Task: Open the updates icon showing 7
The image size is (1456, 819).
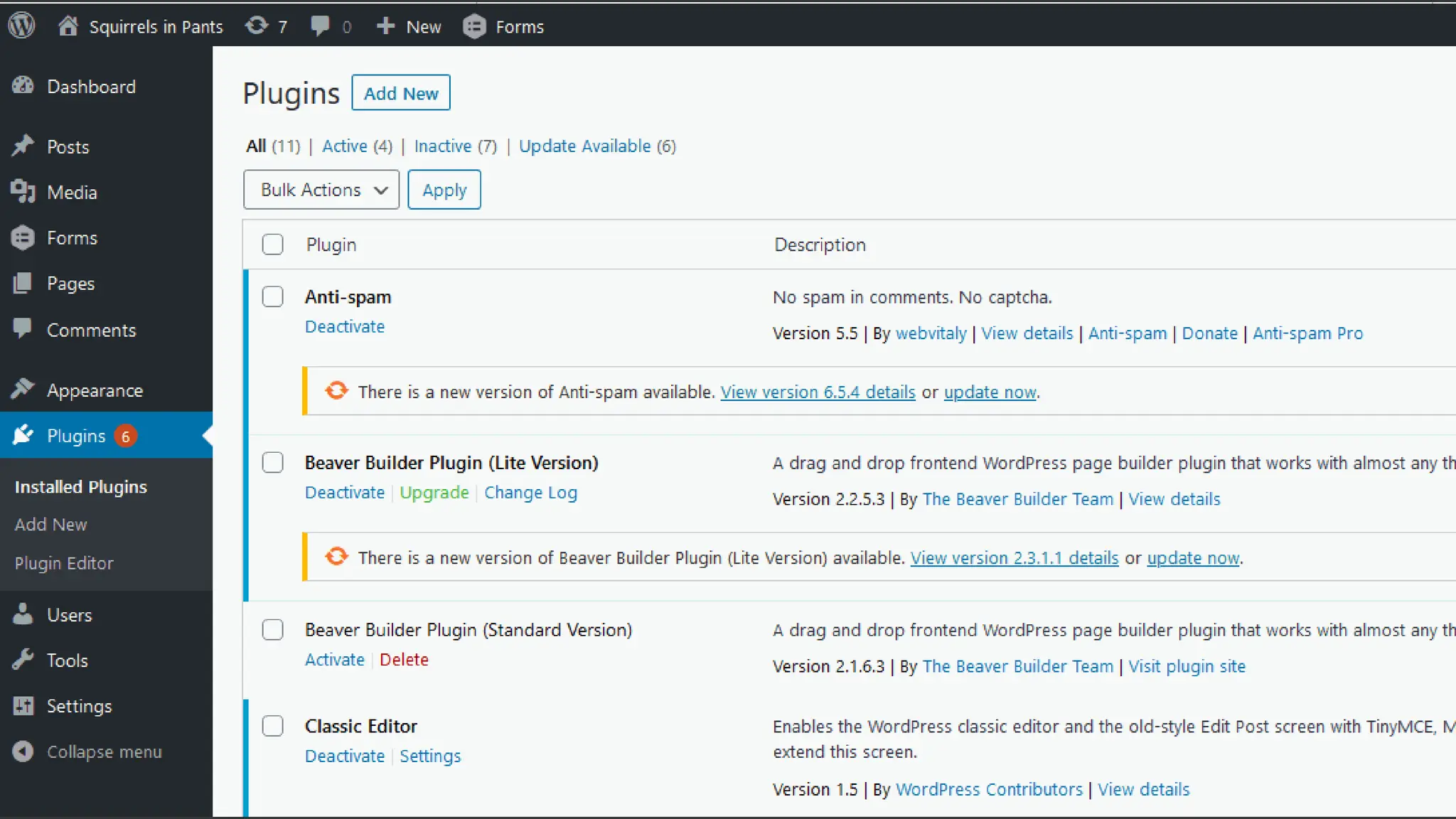Action: click(x=257, y=26)
